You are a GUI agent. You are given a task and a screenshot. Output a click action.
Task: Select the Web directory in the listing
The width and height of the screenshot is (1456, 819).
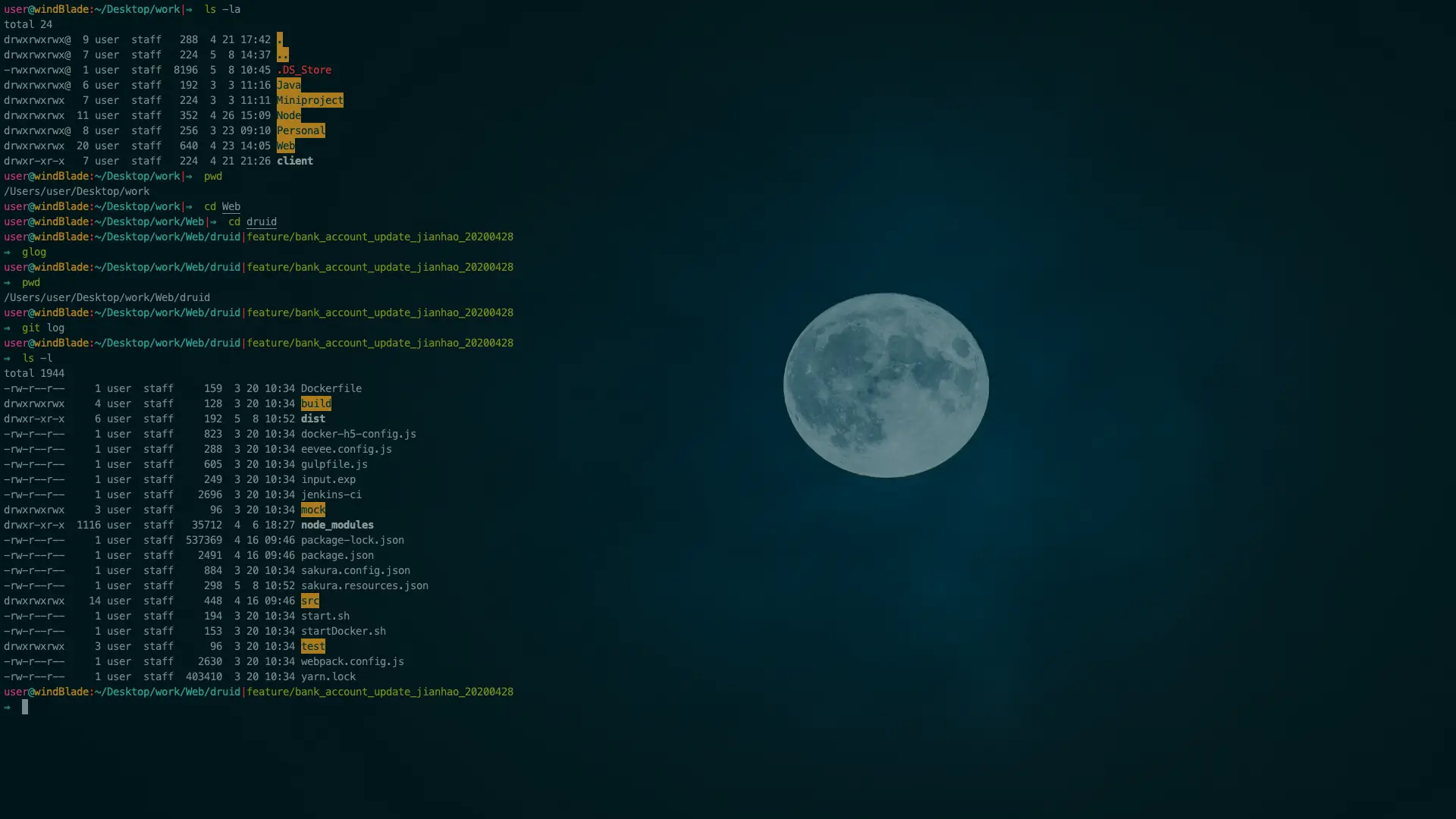click(x=286, y=146)
